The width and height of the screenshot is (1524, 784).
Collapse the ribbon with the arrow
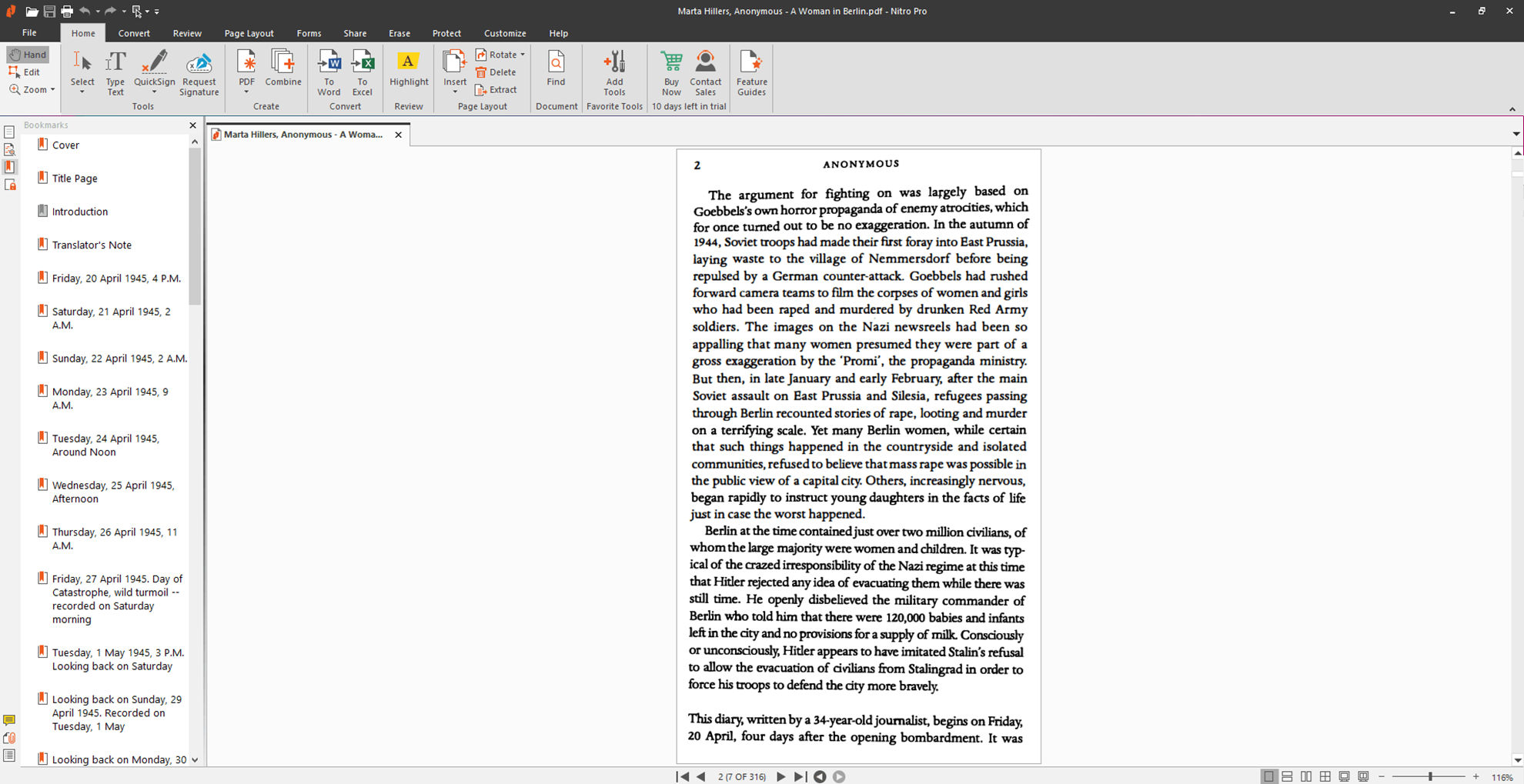(x=1512, y=109)
